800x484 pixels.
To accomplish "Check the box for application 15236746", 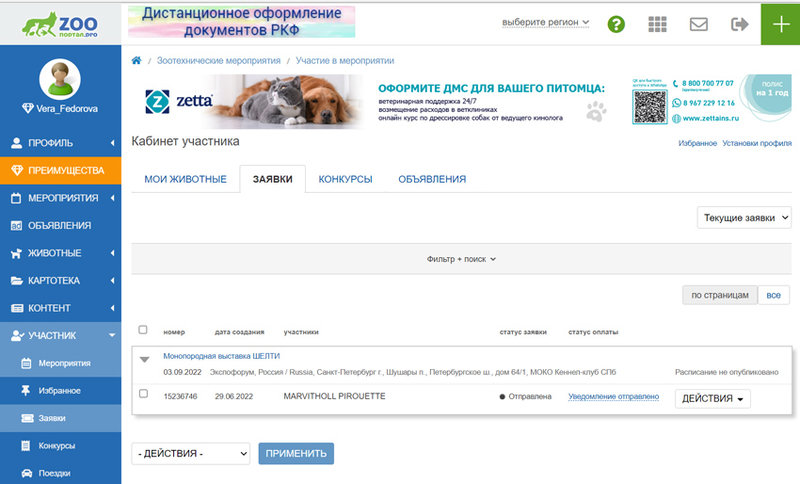I will click(x=143, y=395).
